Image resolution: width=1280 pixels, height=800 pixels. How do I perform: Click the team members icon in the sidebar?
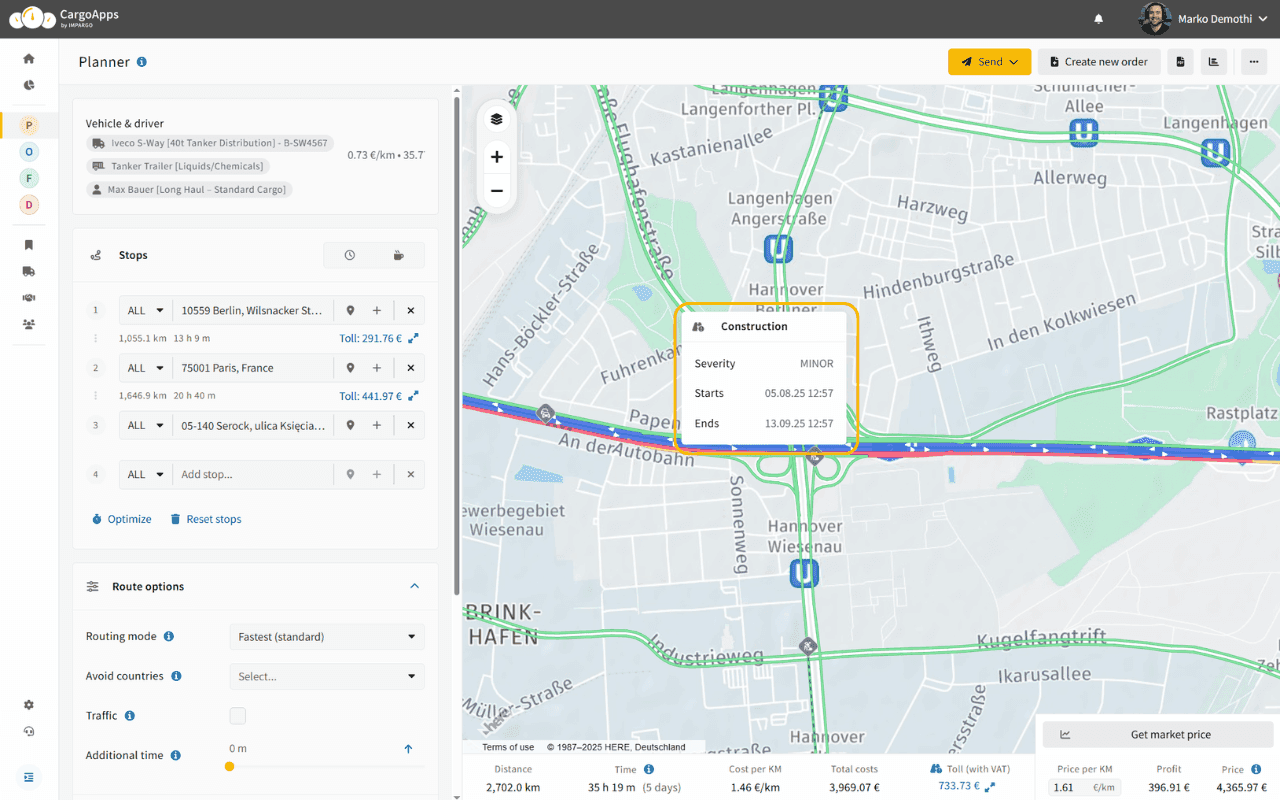point(28,324)
